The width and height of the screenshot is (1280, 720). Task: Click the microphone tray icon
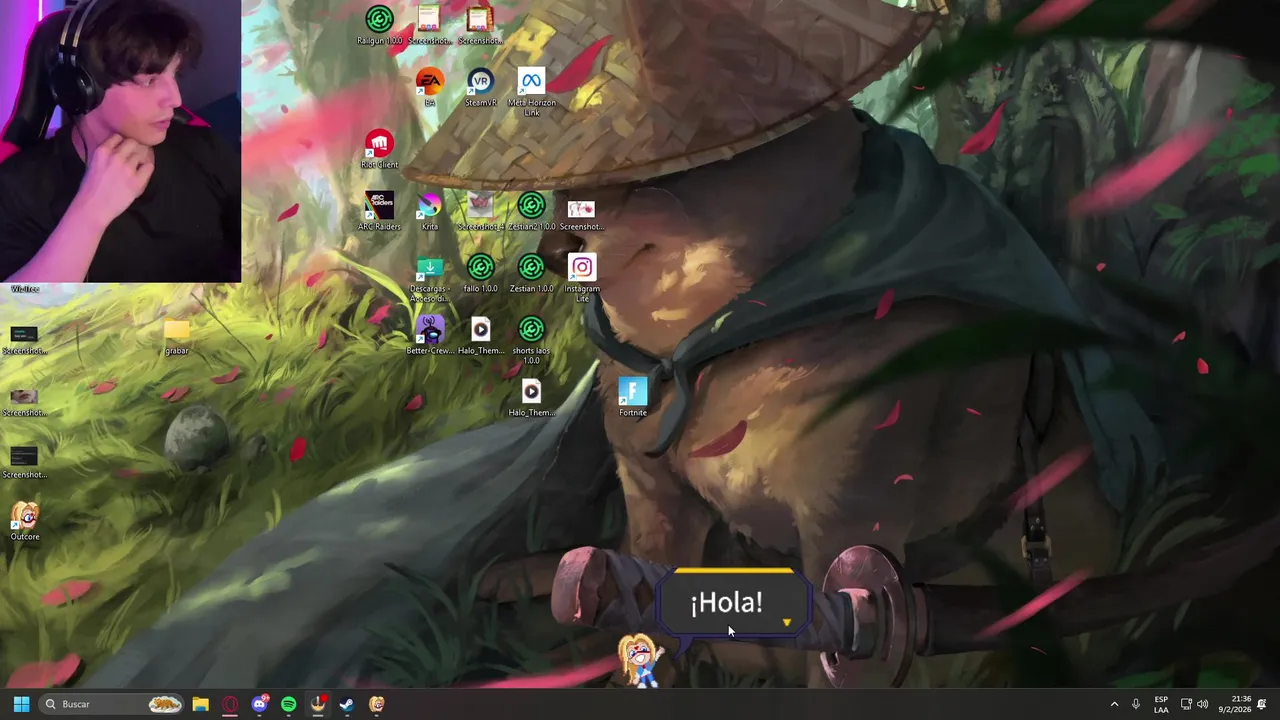tap(1136, 704)
